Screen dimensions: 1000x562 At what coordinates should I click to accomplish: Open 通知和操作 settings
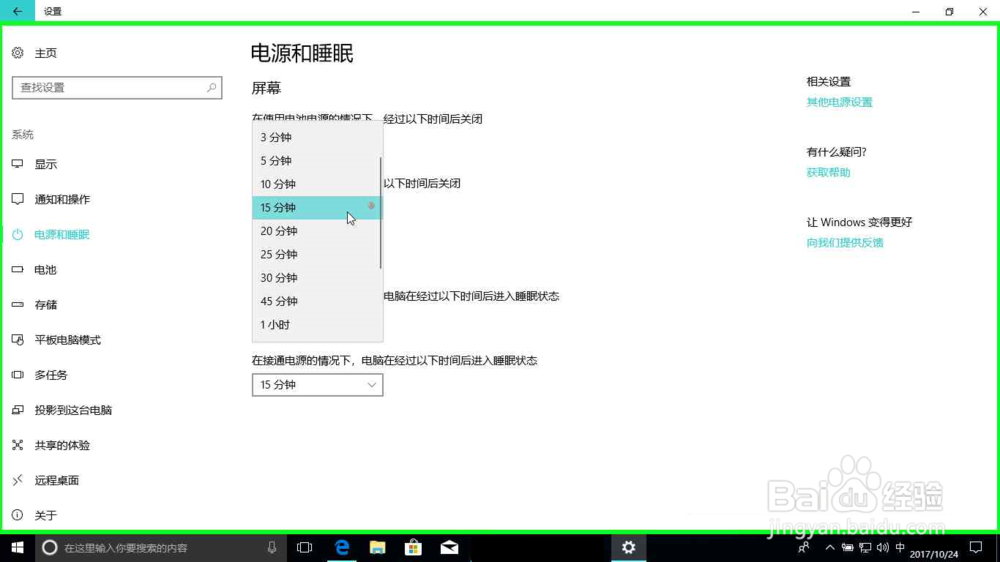point(62,200)
